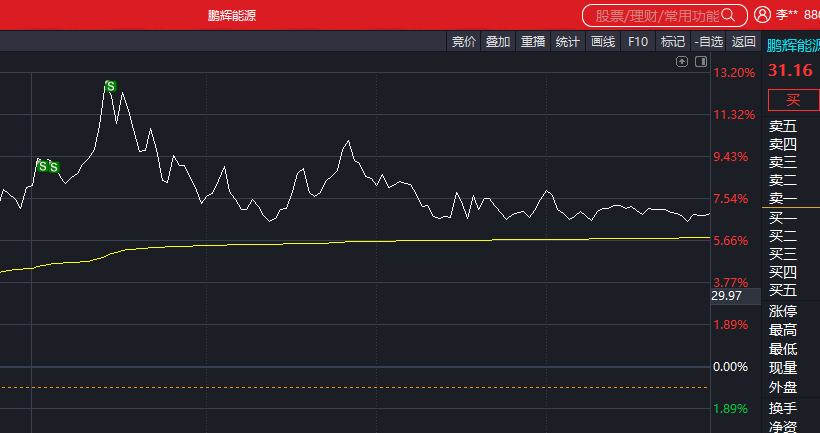Activate the 画线 drawing tool
Image resolution: width=820 pixels, height=433 pixels.
[602, 42]
